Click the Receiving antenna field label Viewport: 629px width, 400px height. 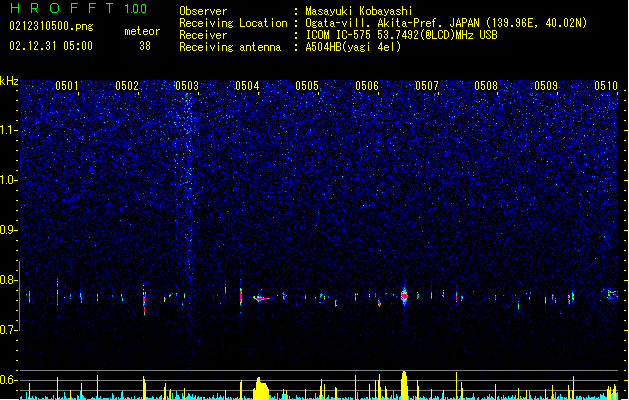pos(230,47)
